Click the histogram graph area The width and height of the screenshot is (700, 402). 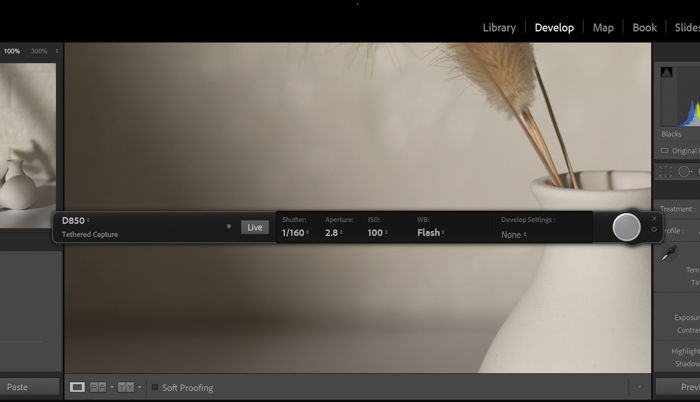pos(681,97)
